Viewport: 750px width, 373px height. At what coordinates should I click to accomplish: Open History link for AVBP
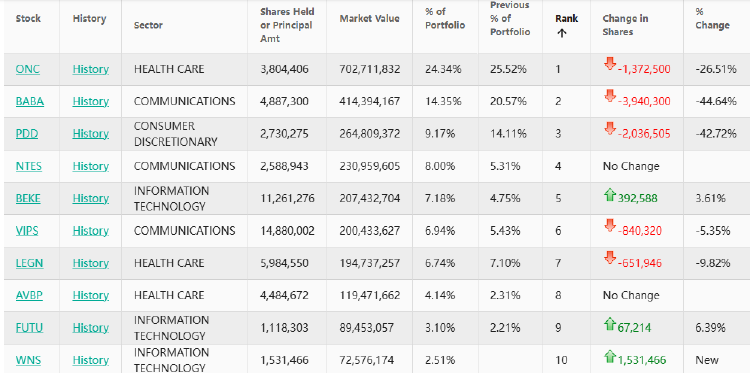tap(91, 296)
